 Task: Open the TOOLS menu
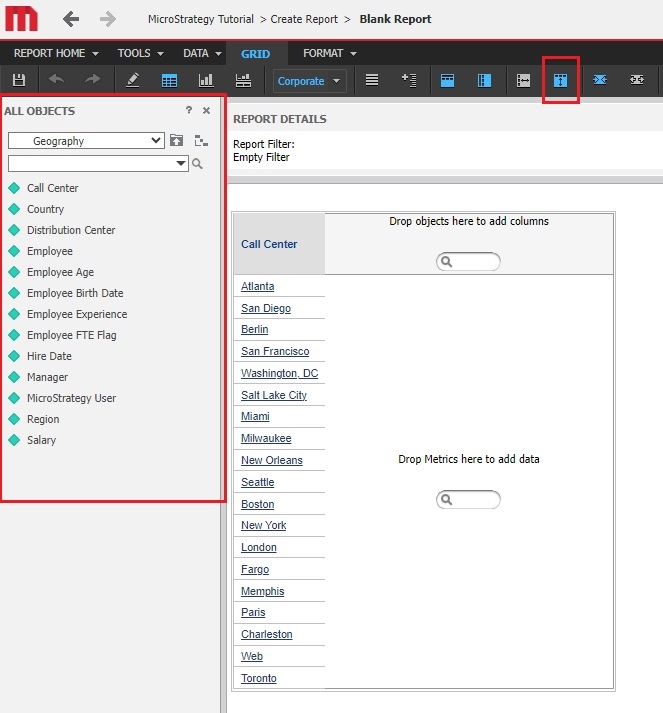140,53
